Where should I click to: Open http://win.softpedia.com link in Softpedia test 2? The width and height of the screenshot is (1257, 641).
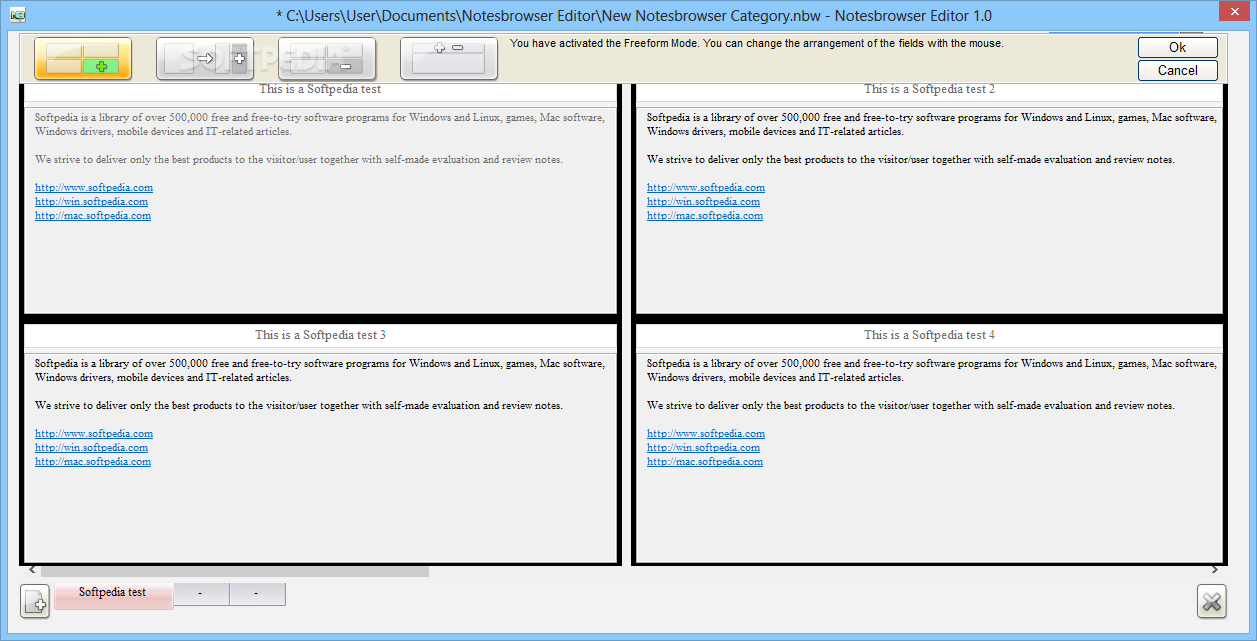click(x=703, y=202)
